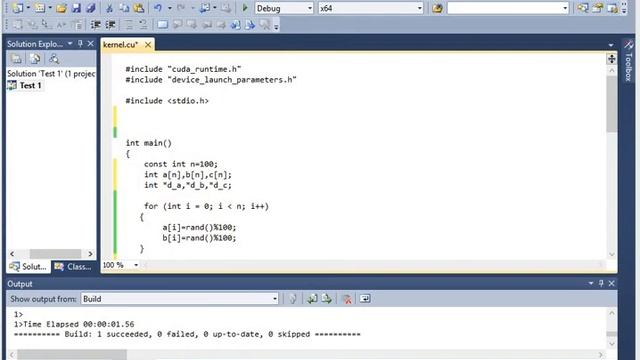Toggle auto-hide pin on the Output panel
640x360 pixels.
[601, 283]
